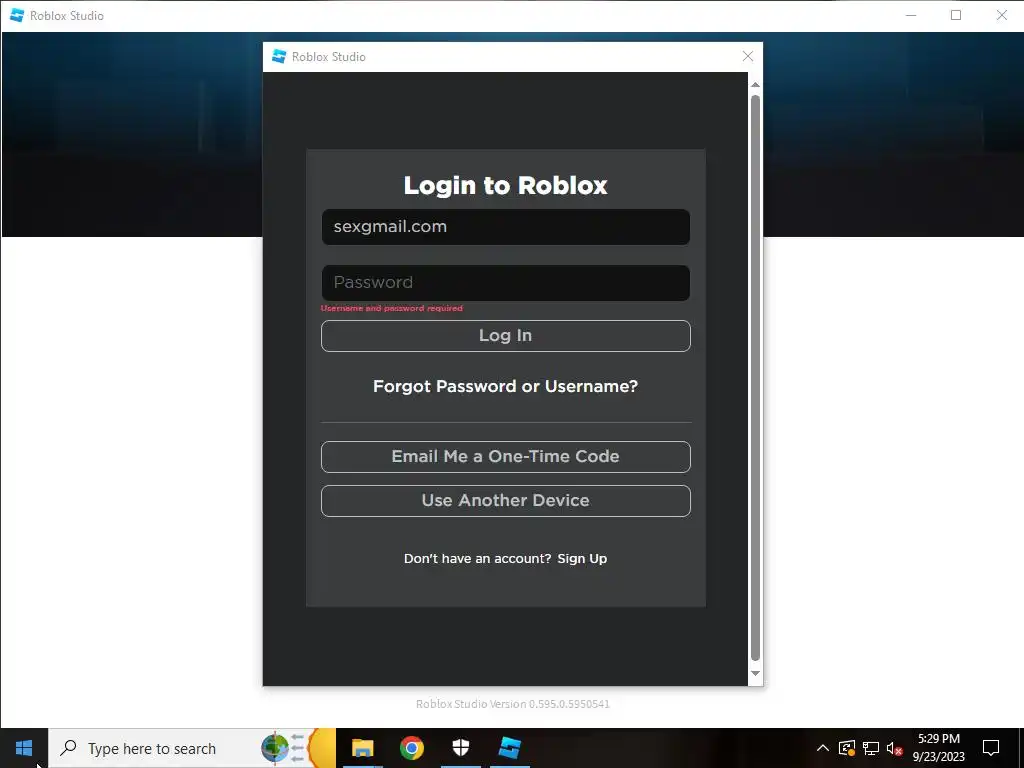Choose Email Me a One-Time Code
The height and width of the screenshot is (768, 1024).
pos(505,456)
